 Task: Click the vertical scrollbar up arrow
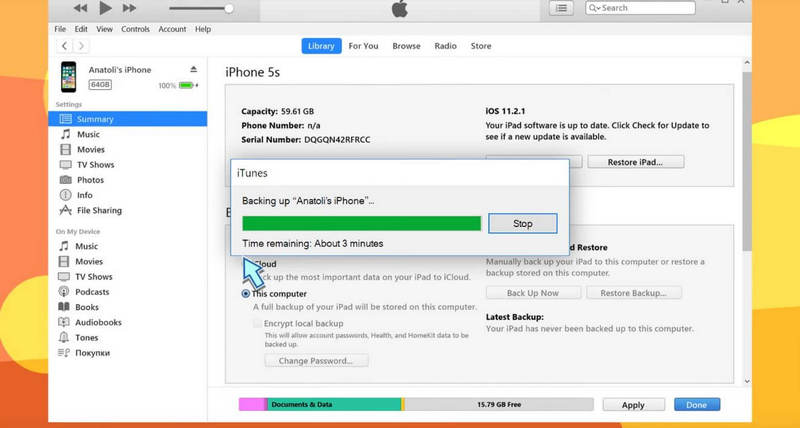(x=747, y=63)
